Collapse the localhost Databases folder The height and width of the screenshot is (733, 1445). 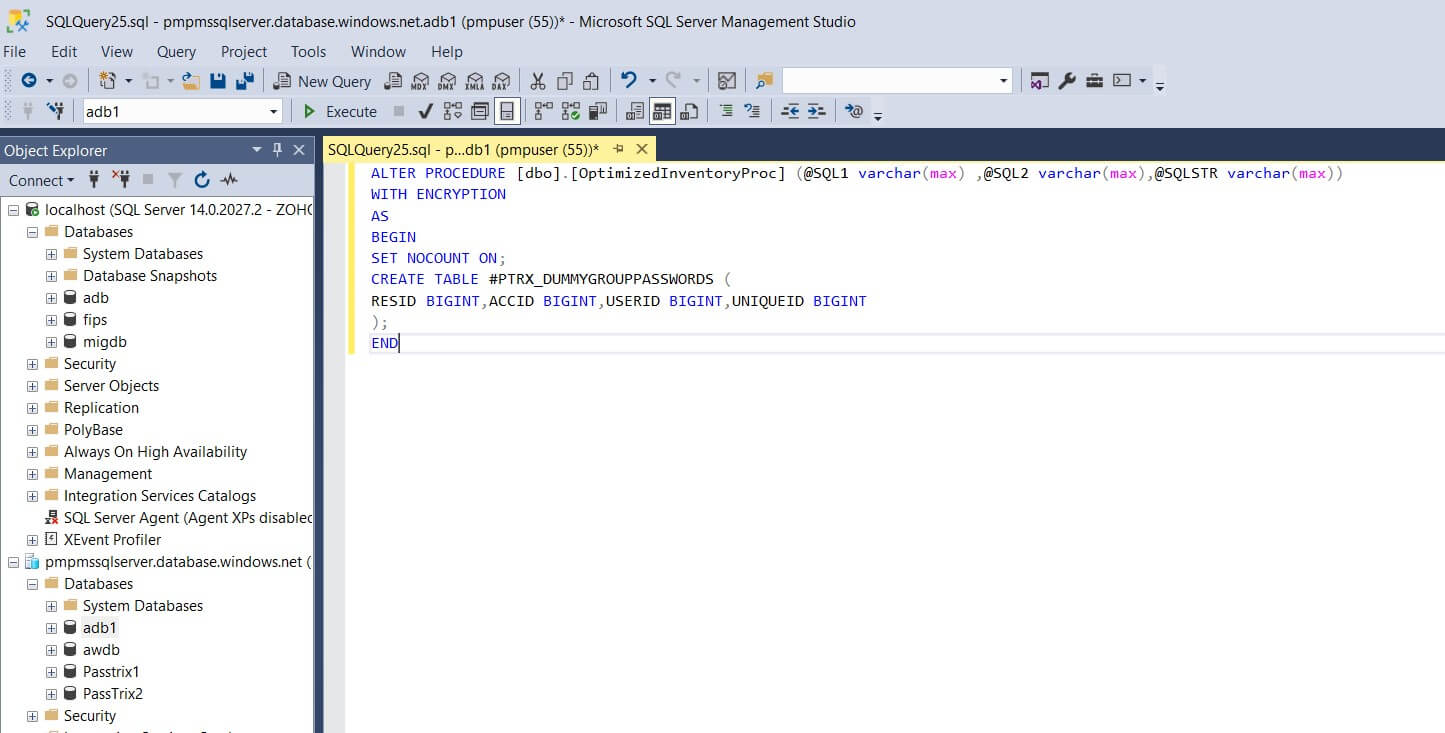32,232
